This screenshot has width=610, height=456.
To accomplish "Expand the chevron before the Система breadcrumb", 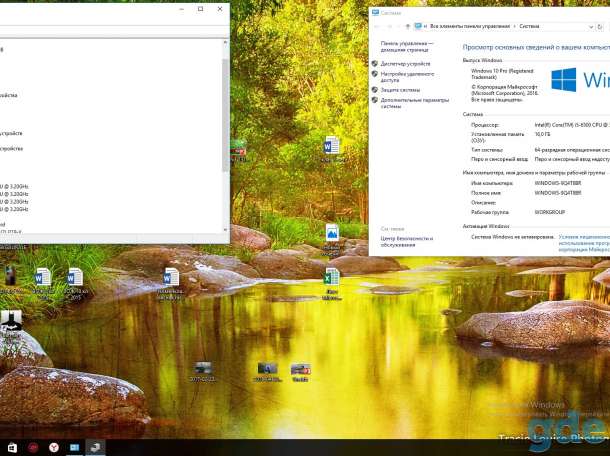I will point(515,26).
